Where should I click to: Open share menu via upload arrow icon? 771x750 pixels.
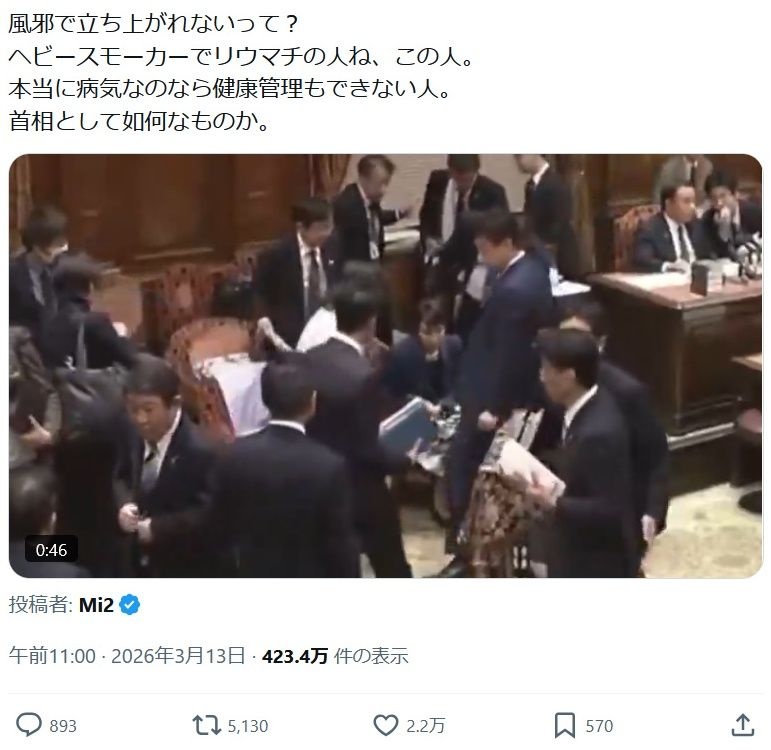[x=743, y=725]
